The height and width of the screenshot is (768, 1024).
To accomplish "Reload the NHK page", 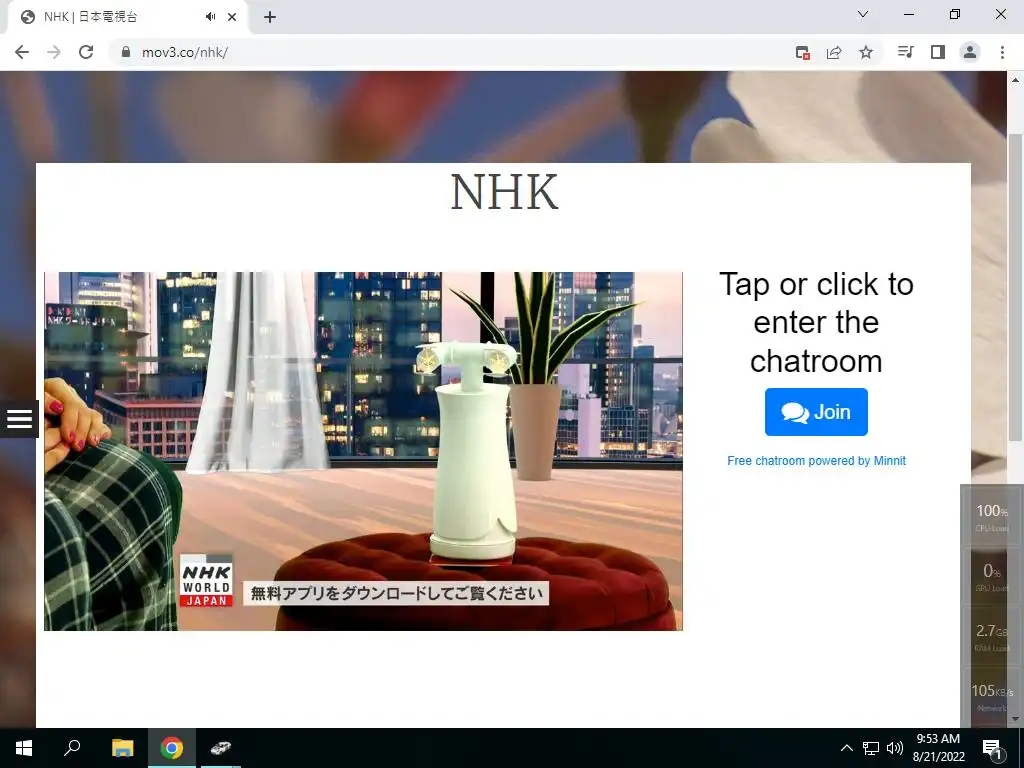I will click(x=86, y=52).
